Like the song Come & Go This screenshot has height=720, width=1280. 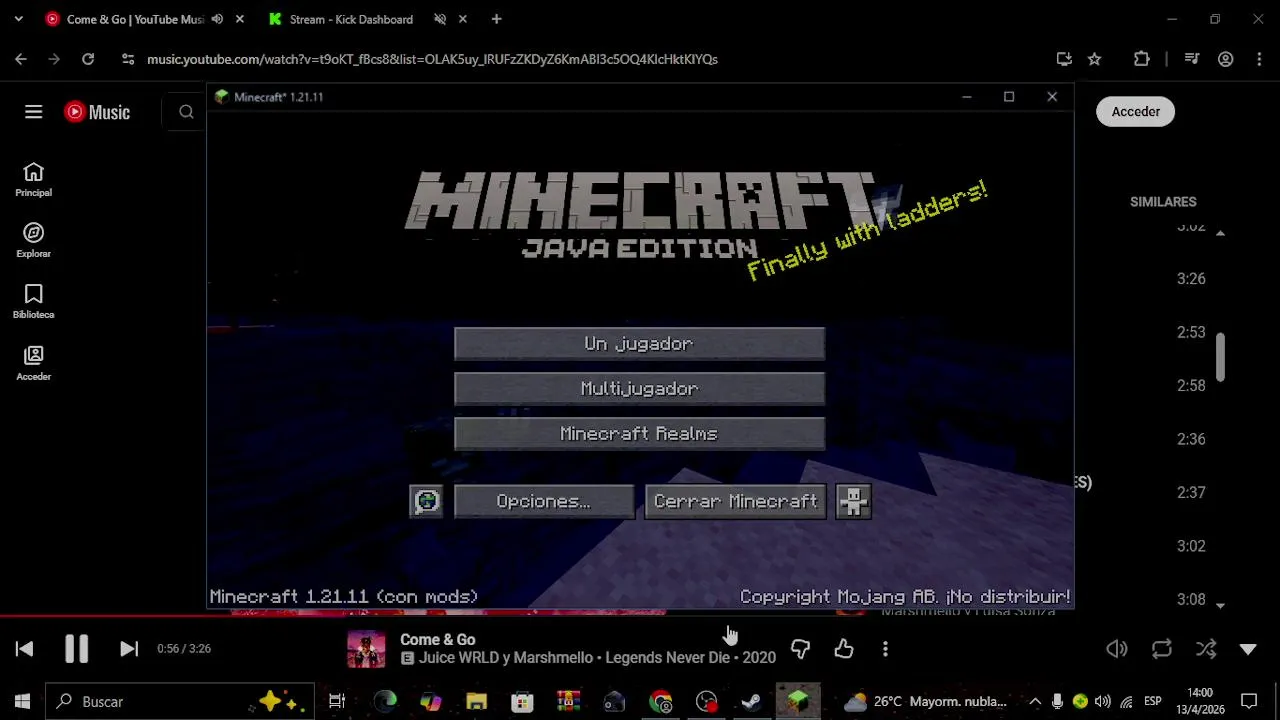coord(844,649)
